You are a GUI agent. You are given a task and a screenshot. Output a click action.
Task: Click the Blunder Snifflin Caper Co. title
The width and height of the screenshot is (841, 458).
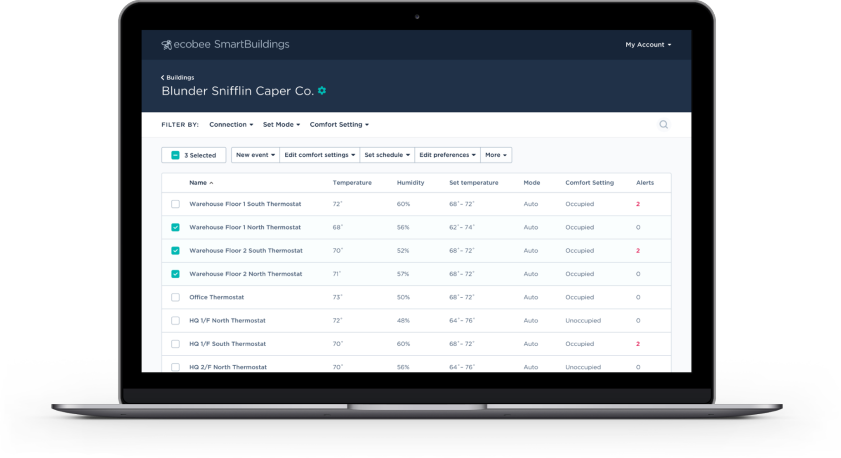238,91
